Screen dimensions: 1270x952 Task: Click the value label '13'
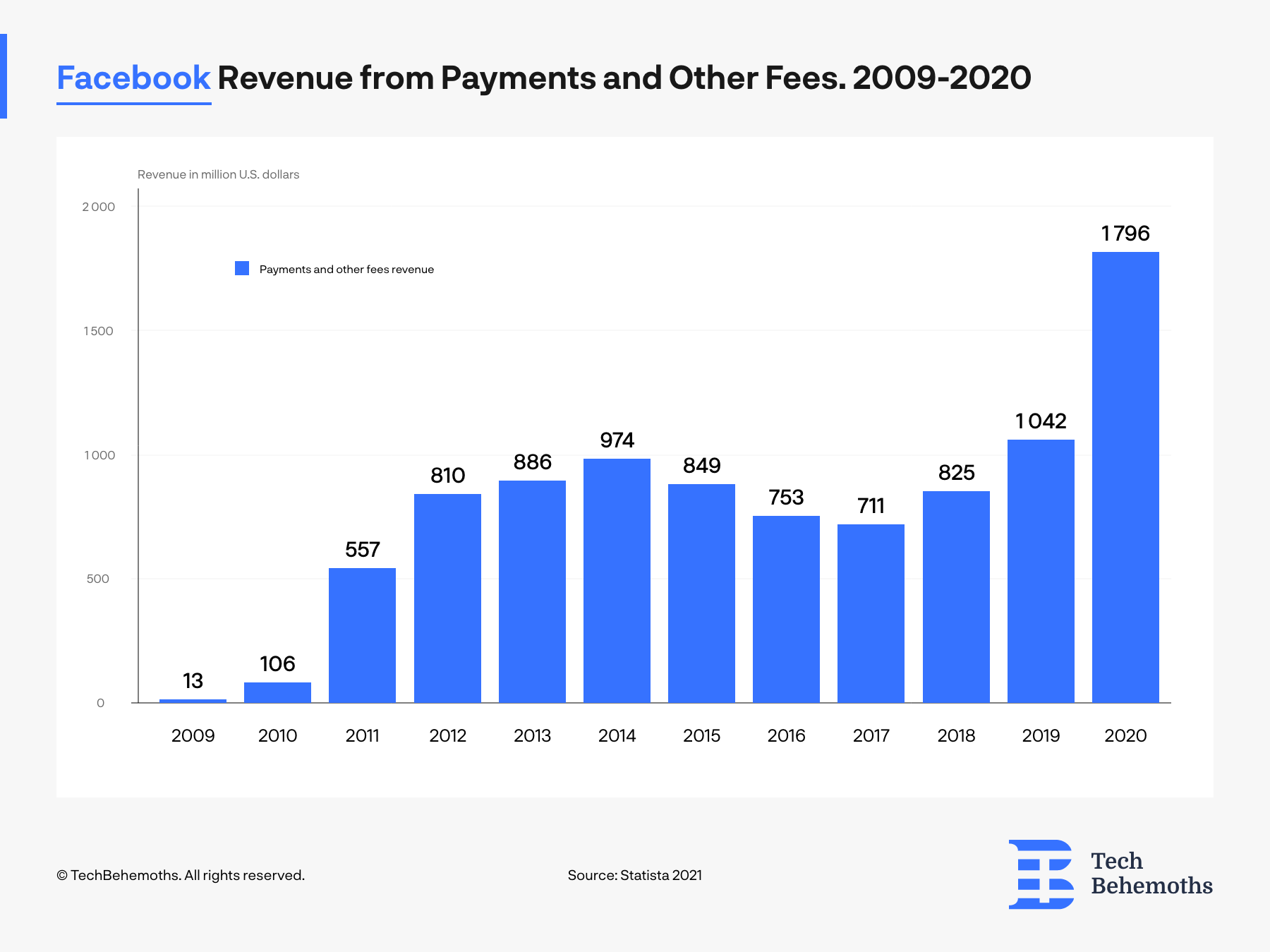193,681
